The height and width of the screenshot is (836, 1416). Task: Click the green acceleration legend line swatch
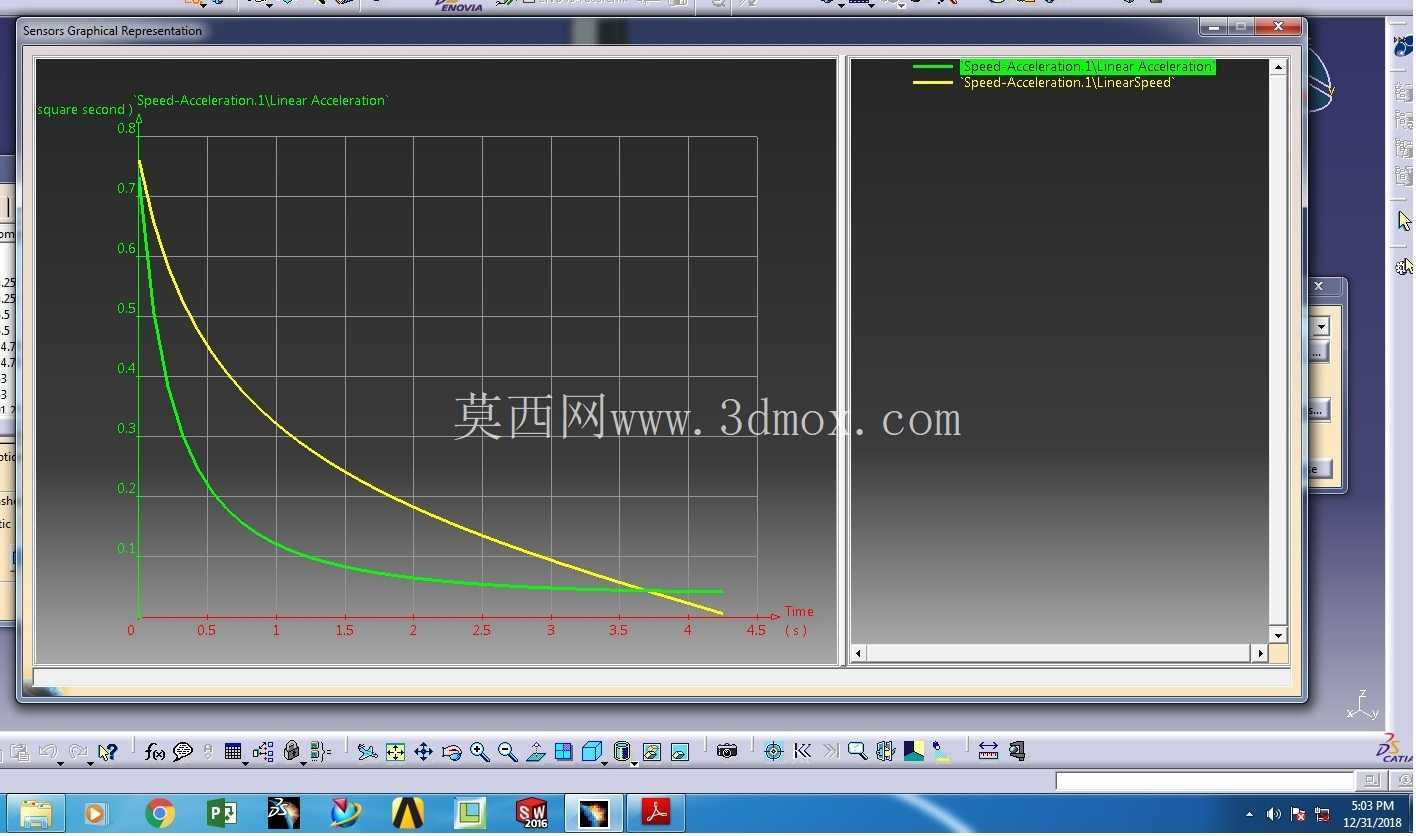[x=933, y=66]
